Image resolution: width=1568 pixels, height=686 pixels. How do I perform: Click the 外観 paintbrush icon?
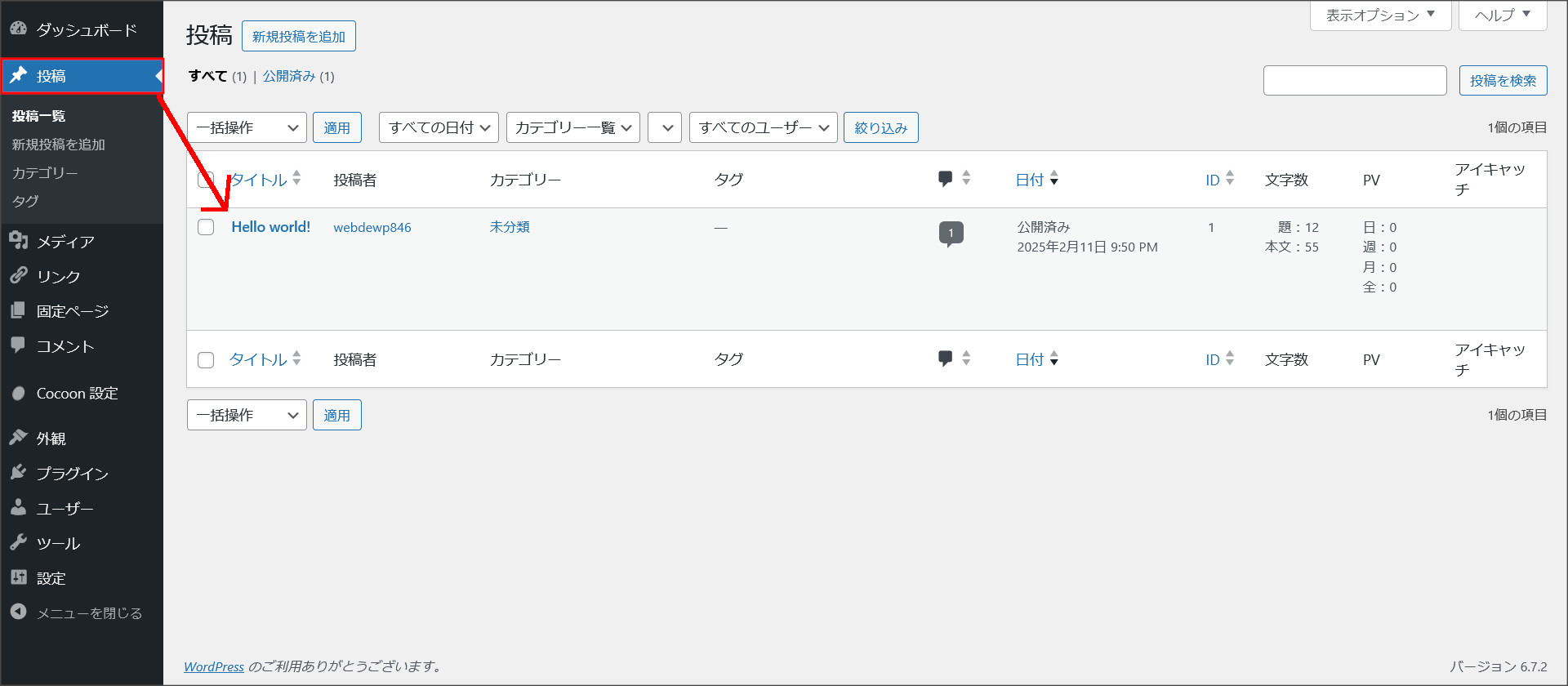pyautogui.click(x=18, y=438)
